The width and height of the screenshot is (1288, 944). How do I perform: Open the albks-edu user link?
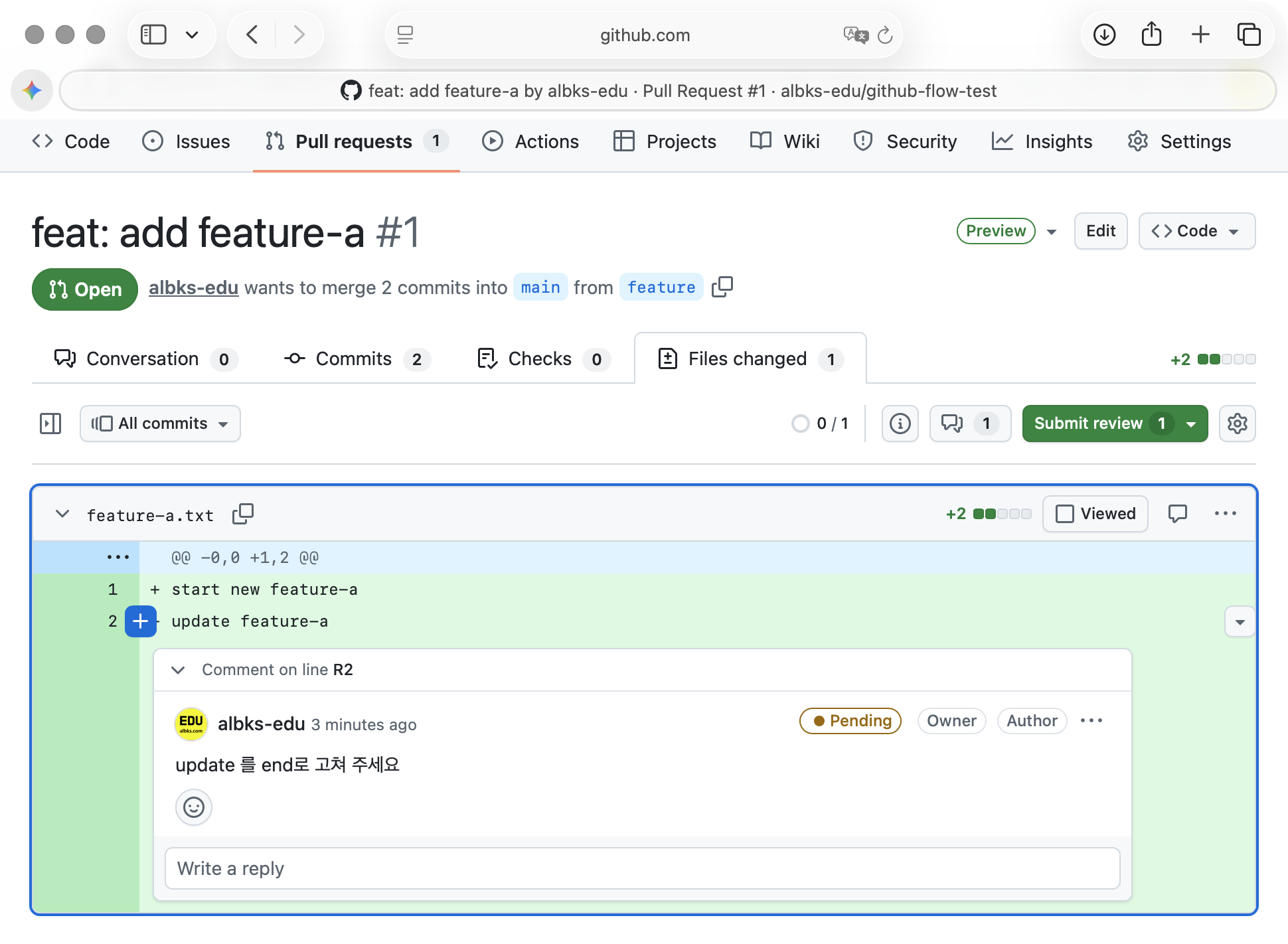(193, 287)
